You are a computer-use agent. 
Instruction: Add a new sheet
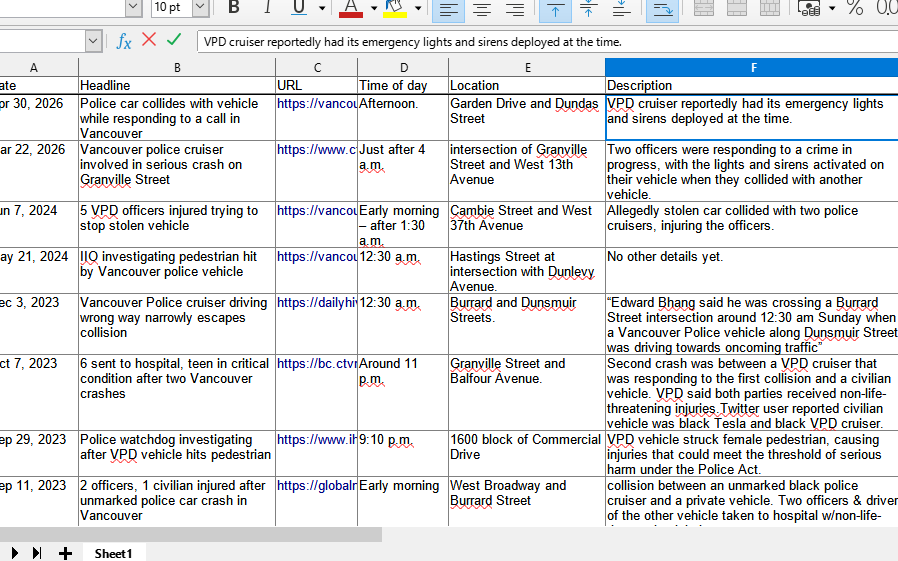pos(65,553)
